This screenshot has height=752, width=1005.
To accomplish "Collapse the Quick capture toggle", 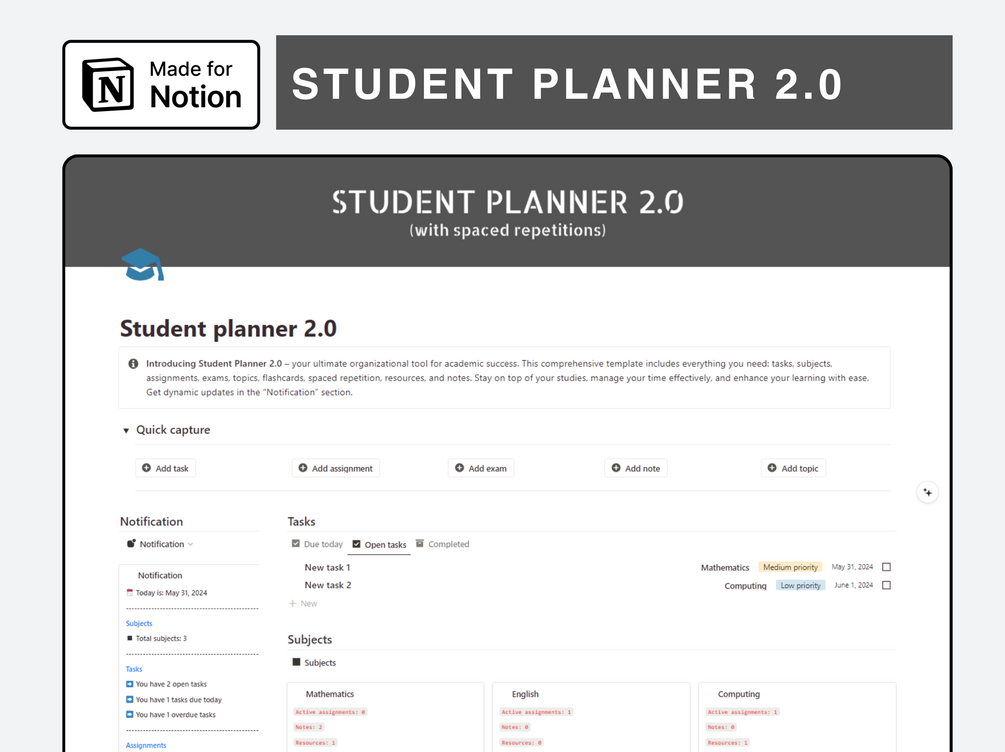I will click(x=126, y=430).
